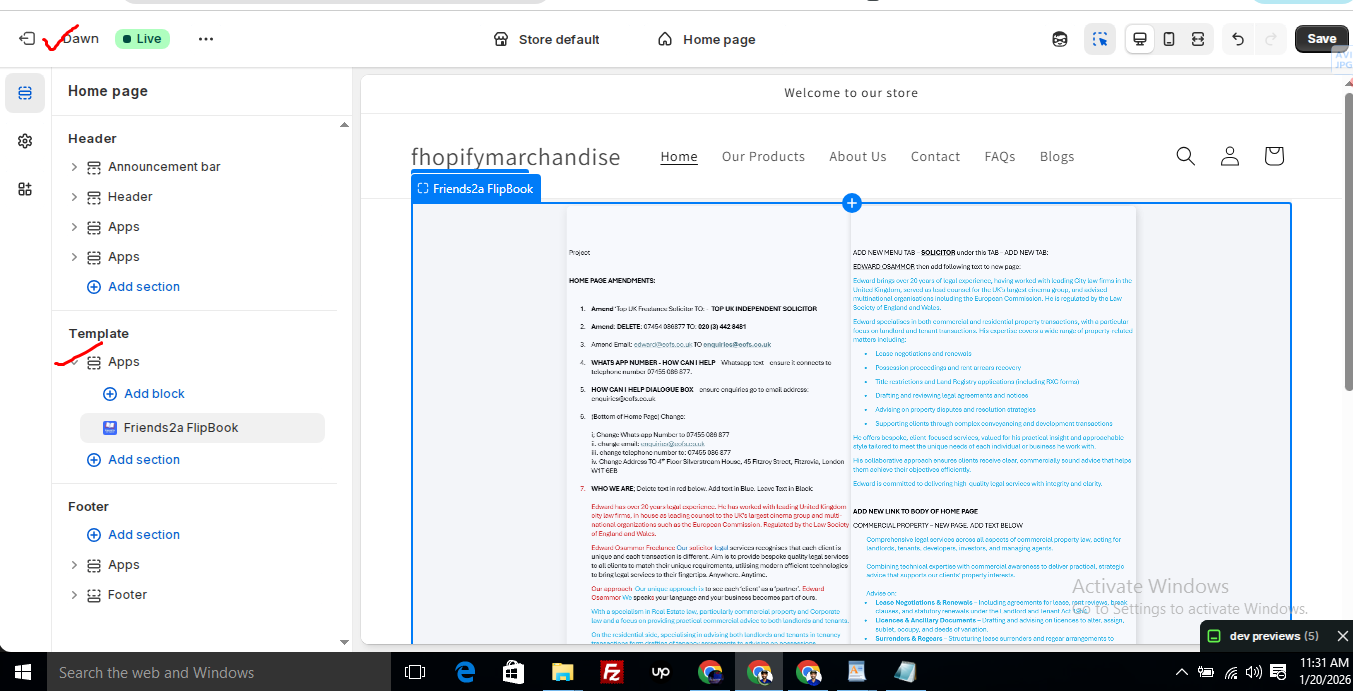Toggle the inspector selection mode
Screen dimensions: 1353x691
1100,39
